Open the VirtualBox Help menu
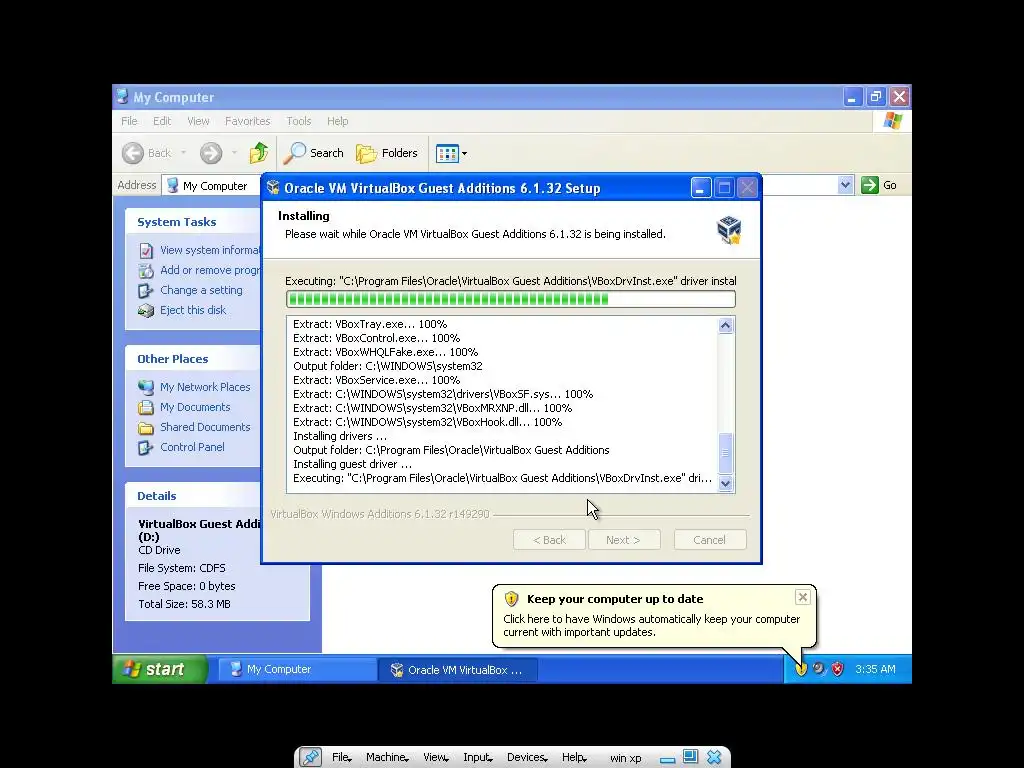 coord(574,758)
